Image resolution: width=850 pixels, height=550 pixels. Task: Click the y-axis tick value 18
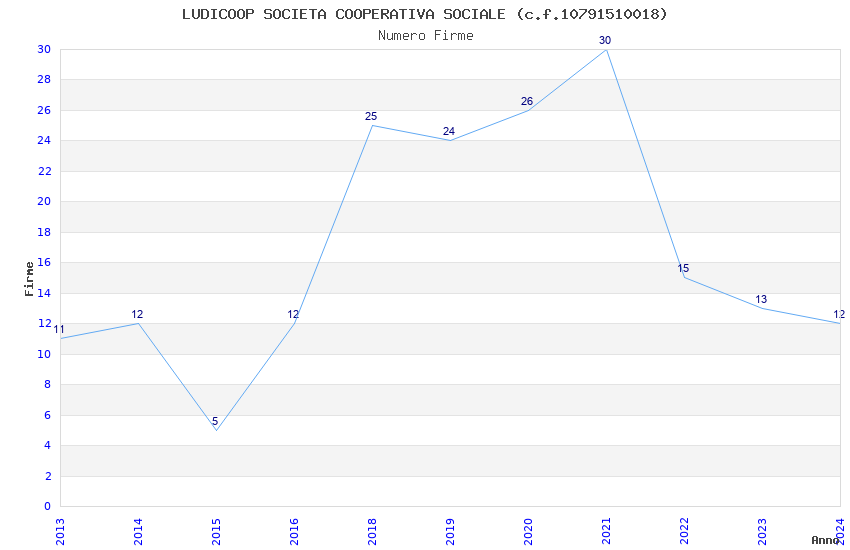44,232
